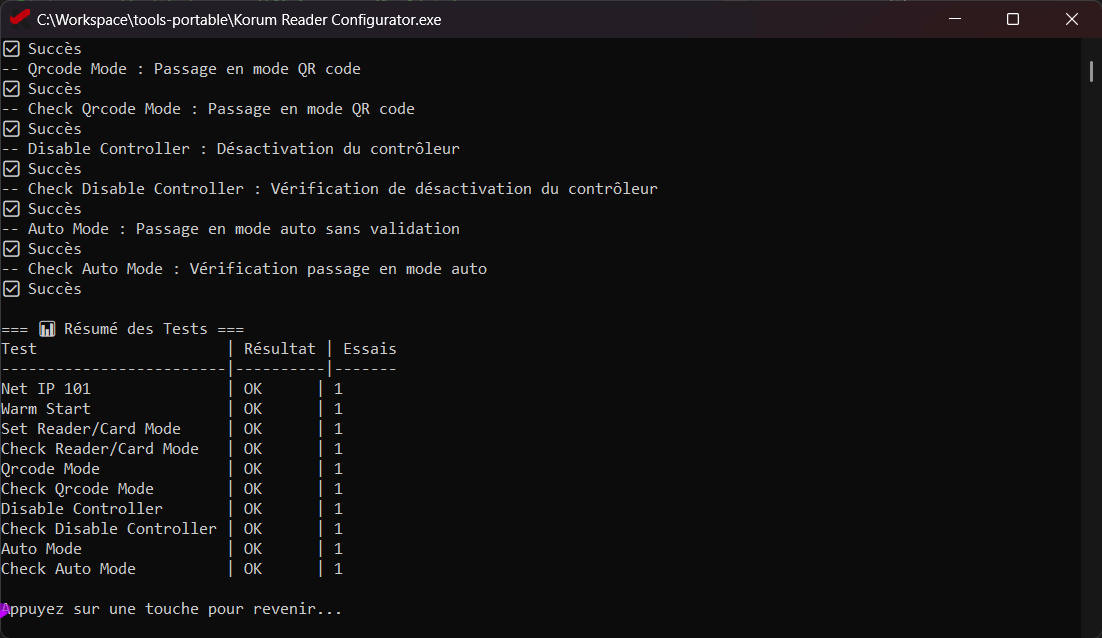1102x638 pixels.
Task: Click the text 'Vérification de désactivation du contrôleur'
Action: point(464,189)
